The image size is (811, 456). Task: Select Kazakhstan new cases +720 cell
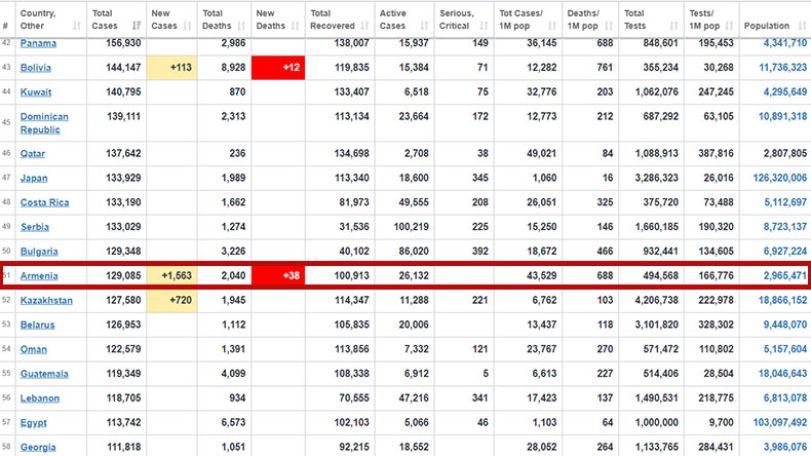(172, 300)
